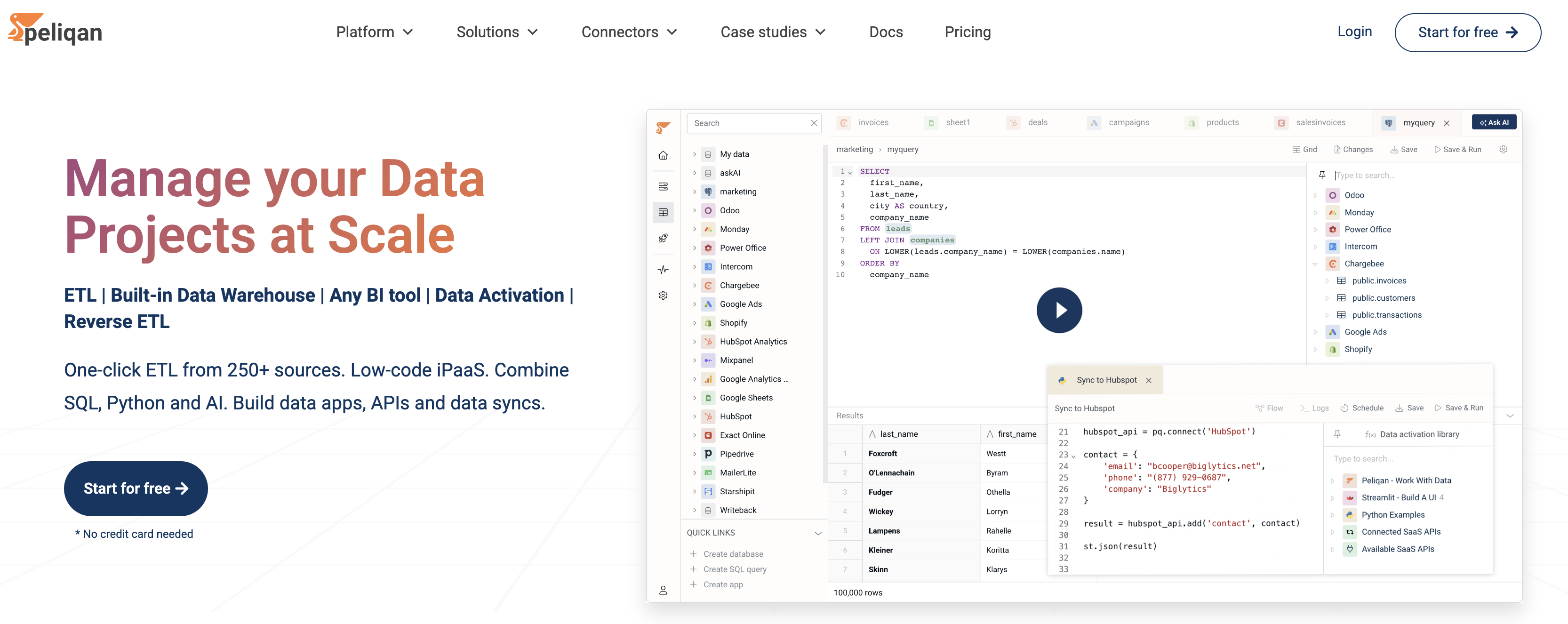Switch to the sheet1 tab
The height and width of the screenshot is (624, 1568).
[948, 122]
